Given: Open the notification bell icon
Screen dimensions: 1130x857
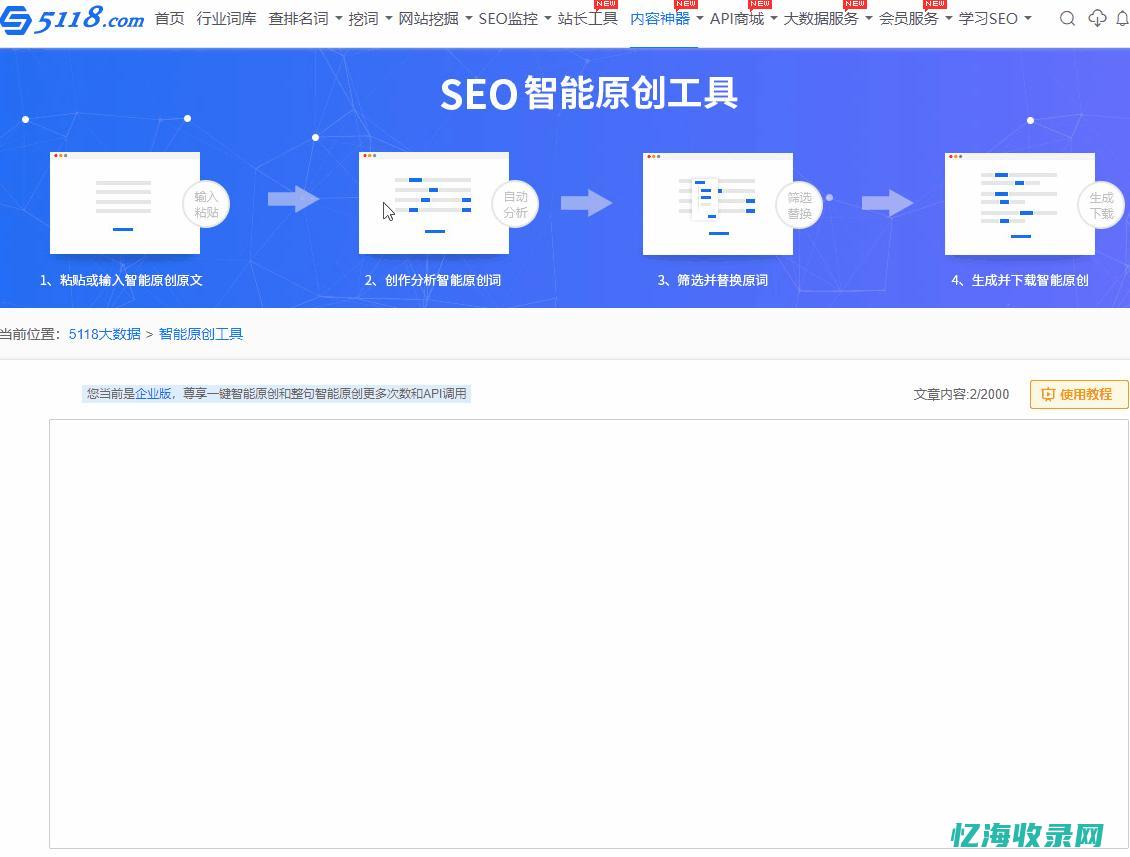Looking at the screenshot, I should tap(1122, 18).
